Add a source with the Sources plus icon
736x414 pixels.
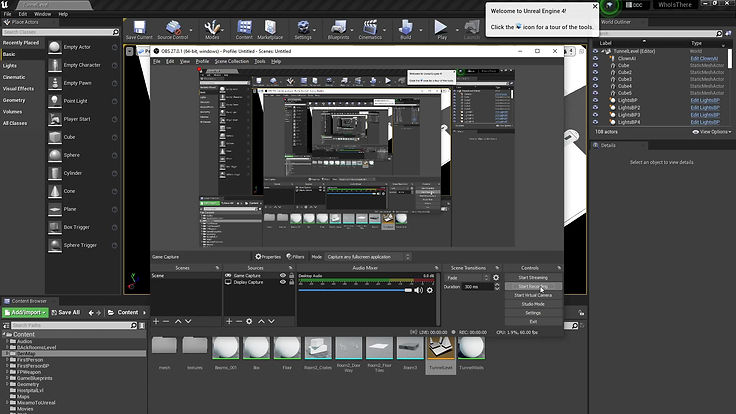click(x=229, y=321)
